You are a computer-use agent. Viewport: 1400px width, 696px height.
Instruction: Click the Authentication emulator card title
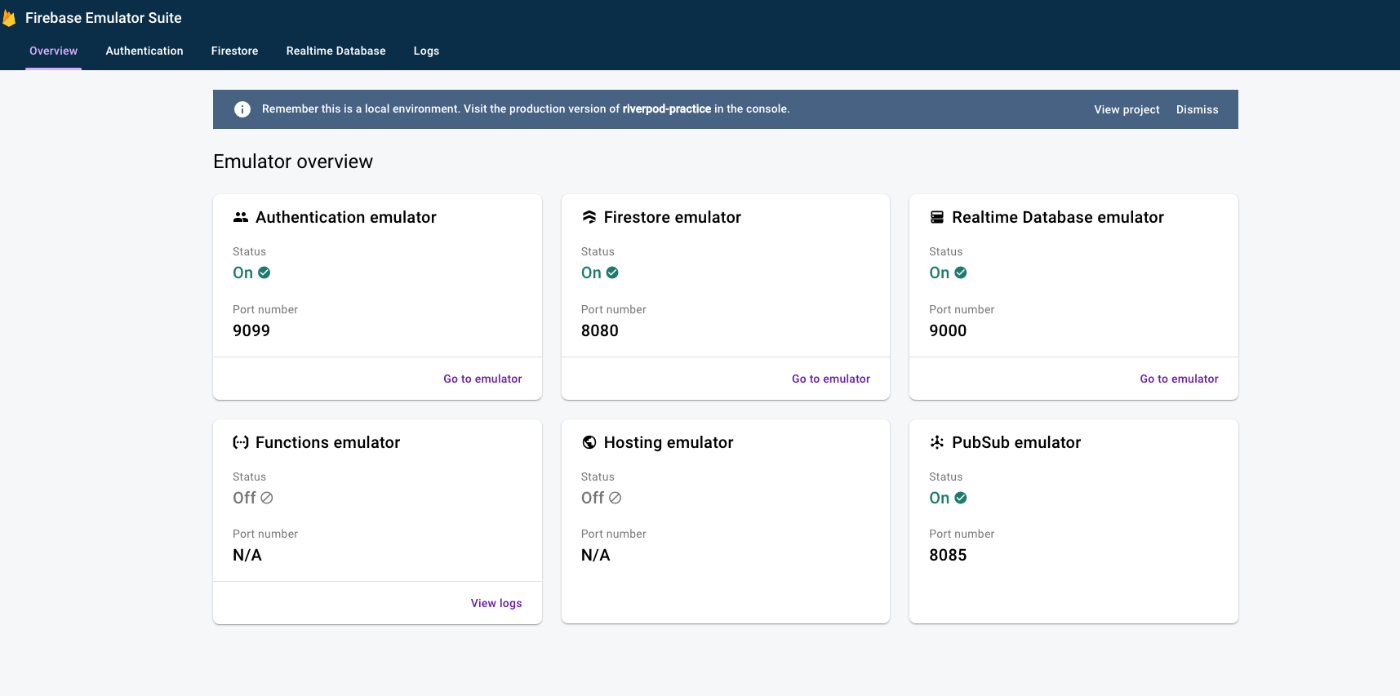coord(346,217)
